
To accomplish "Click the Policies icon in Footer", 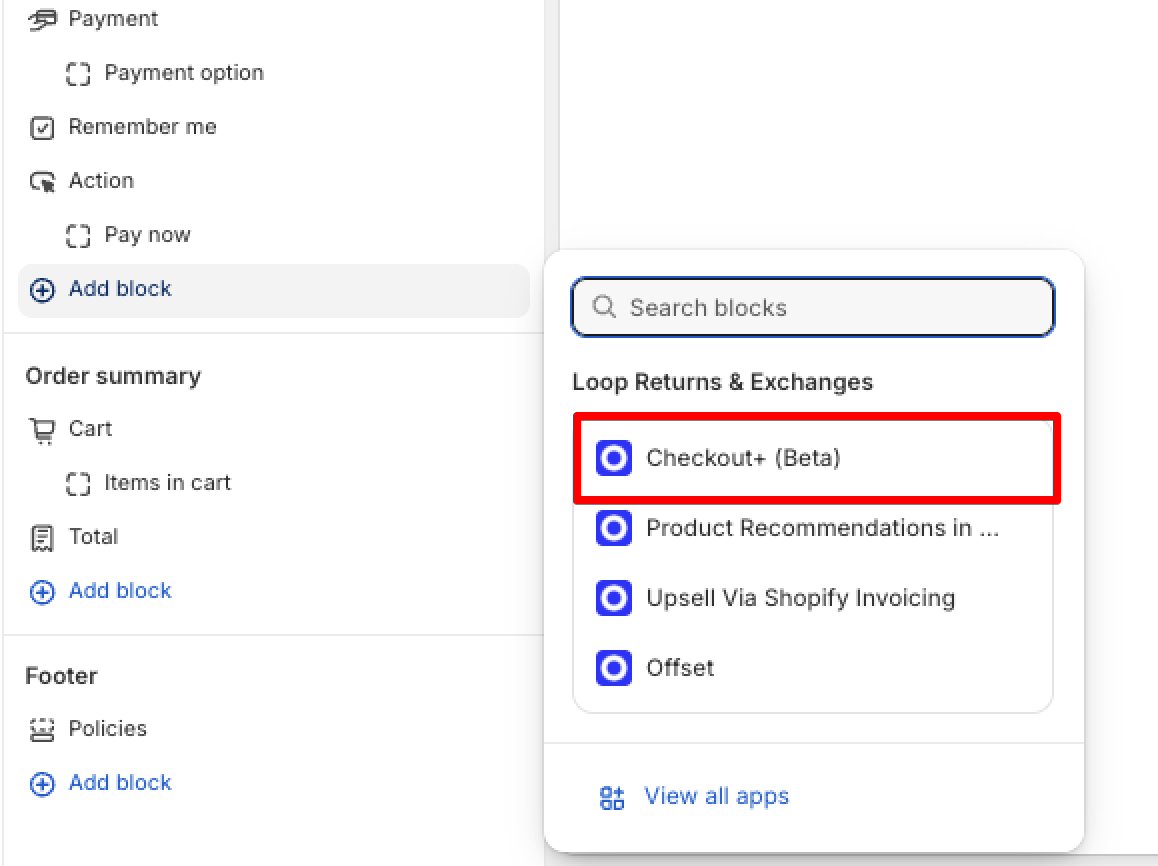I will click(x=42, y=730).
